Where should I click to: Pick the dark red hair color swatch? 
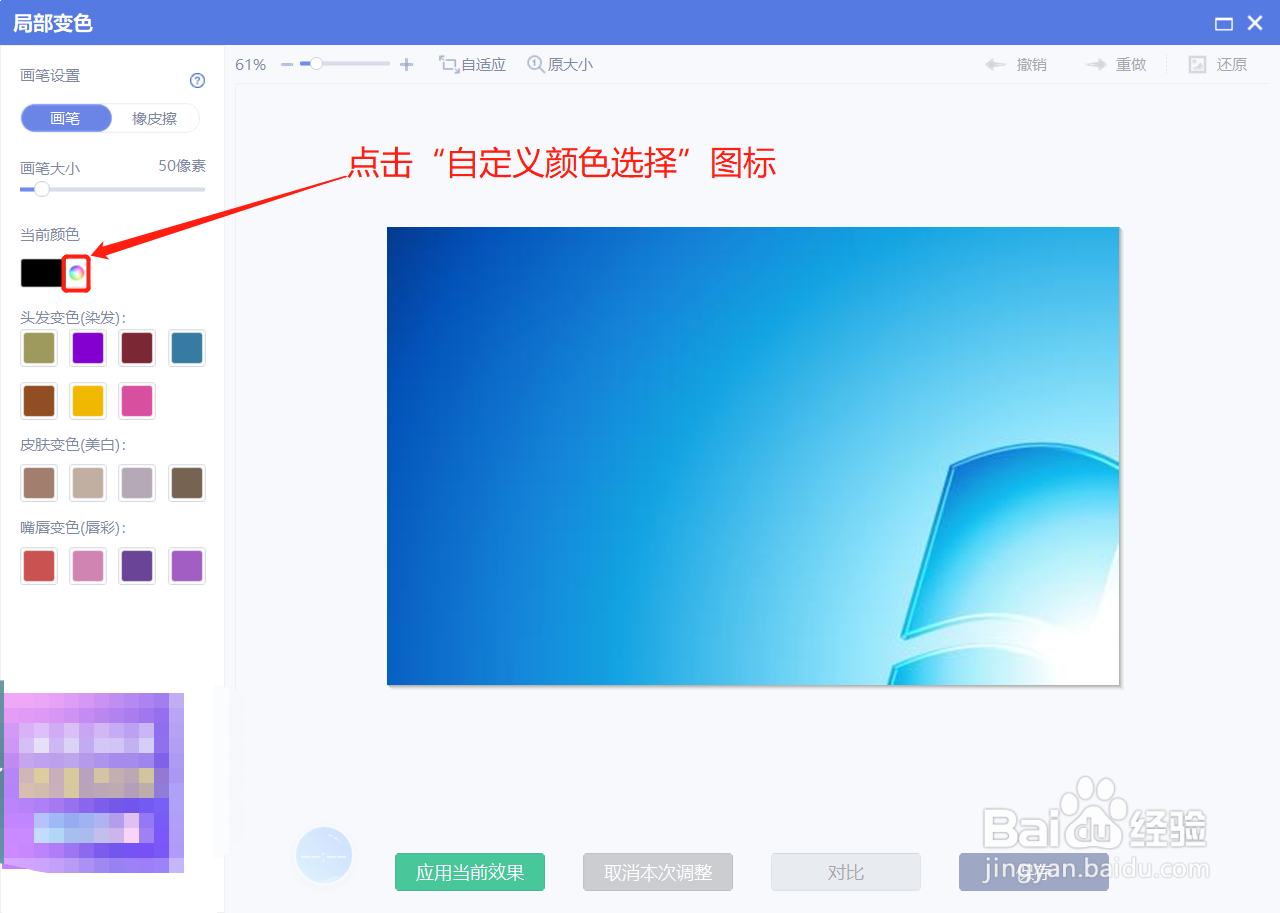pyautogui.click(x=137, y=348)
